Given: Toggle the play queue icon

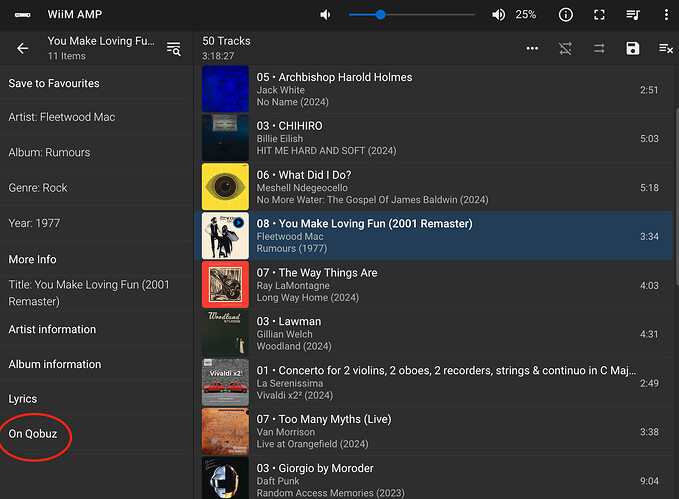Looking at the screenshot, I should pyautogui.click(x=633, y=15).
